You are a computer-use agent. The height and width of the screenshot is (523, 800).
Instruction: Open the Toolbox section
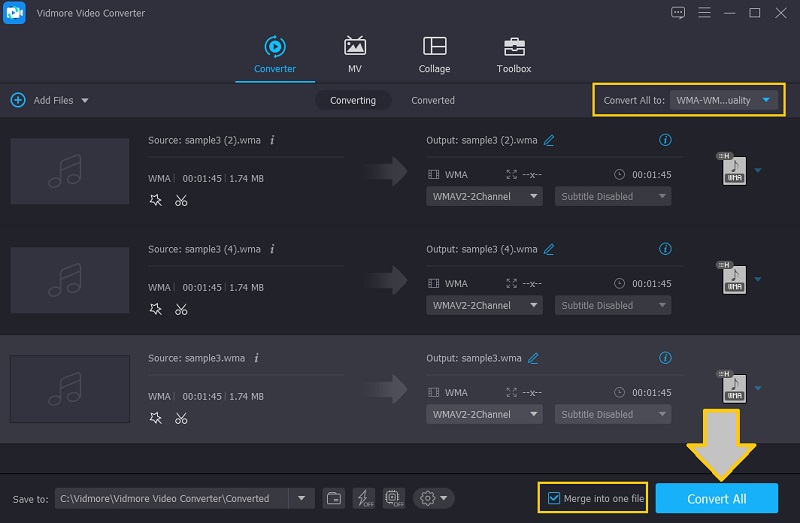tap(514, 54)
